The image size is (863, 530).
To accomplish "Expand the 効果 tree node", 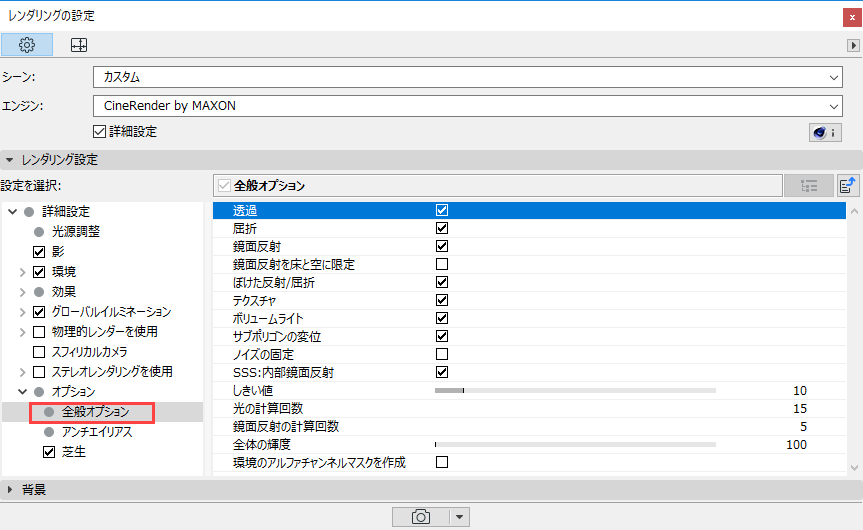I will (23, 292).
